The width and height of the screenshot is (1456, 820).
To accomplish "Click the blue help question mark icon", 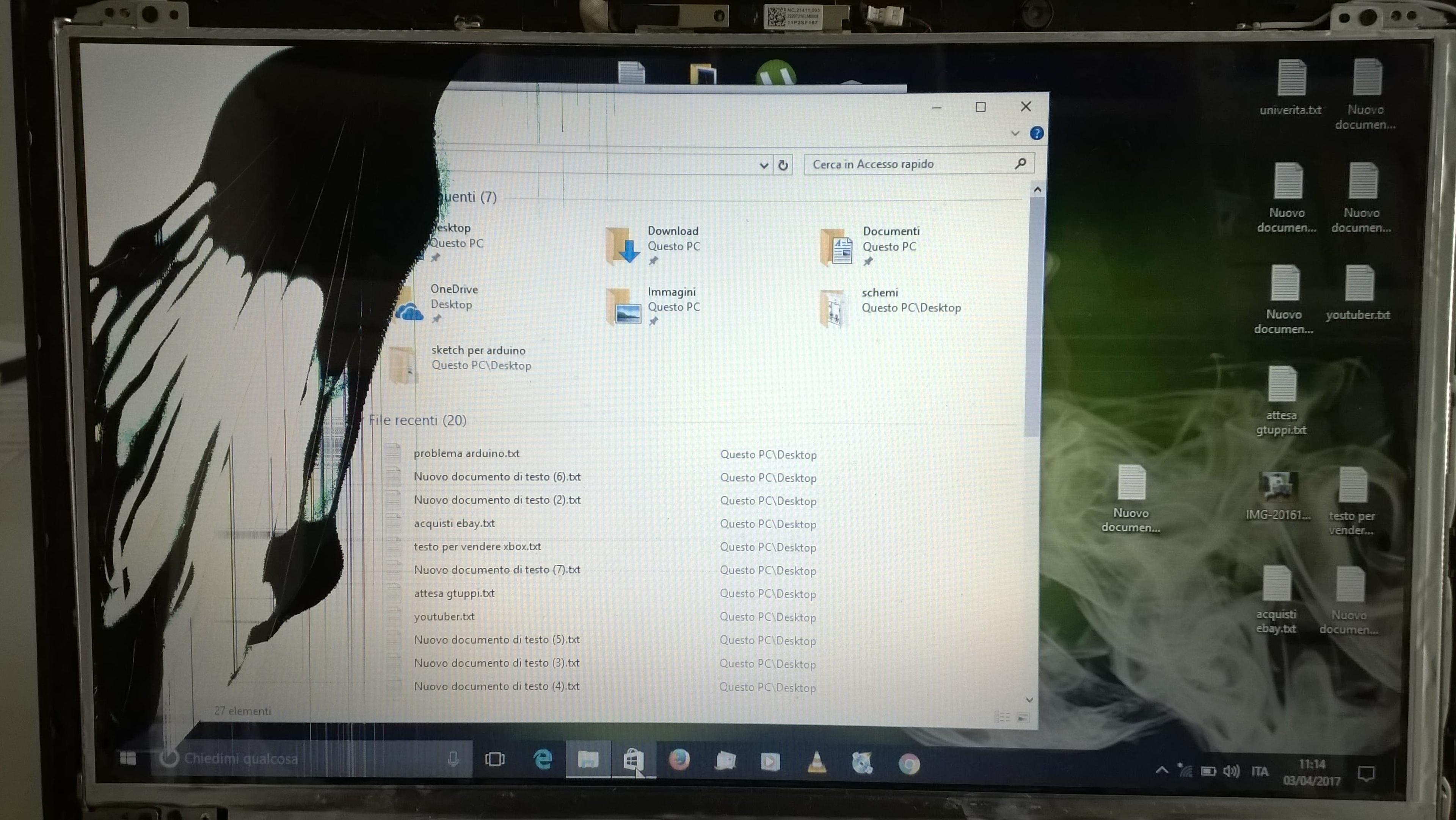I will (x=1037, y=134).
